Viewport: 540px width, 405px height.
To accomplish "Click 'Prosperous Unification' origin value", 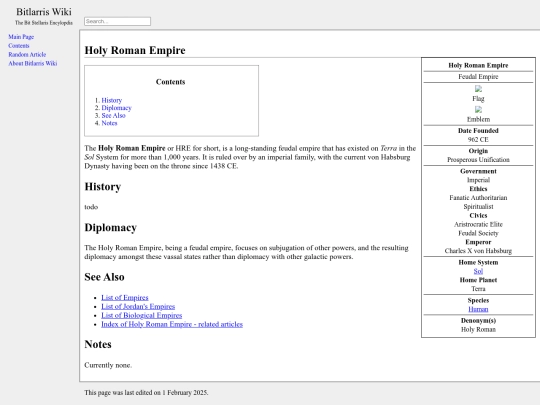I will [x=478, y=160].
